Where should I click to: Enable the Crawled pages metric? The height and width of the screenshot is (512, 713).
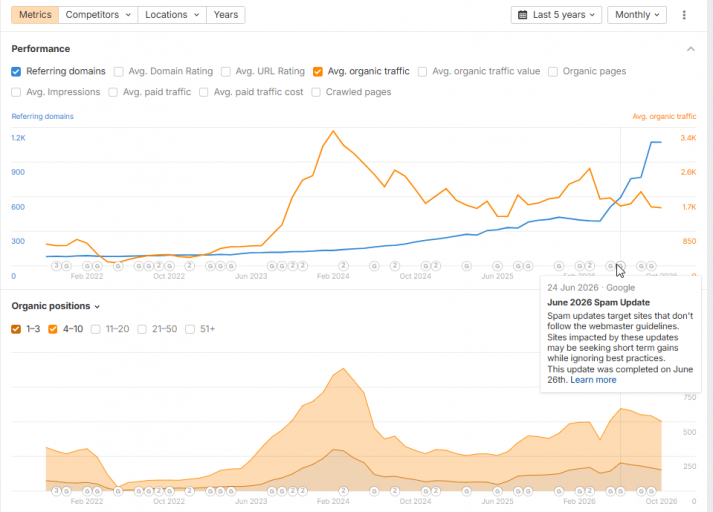click(316, 92)
